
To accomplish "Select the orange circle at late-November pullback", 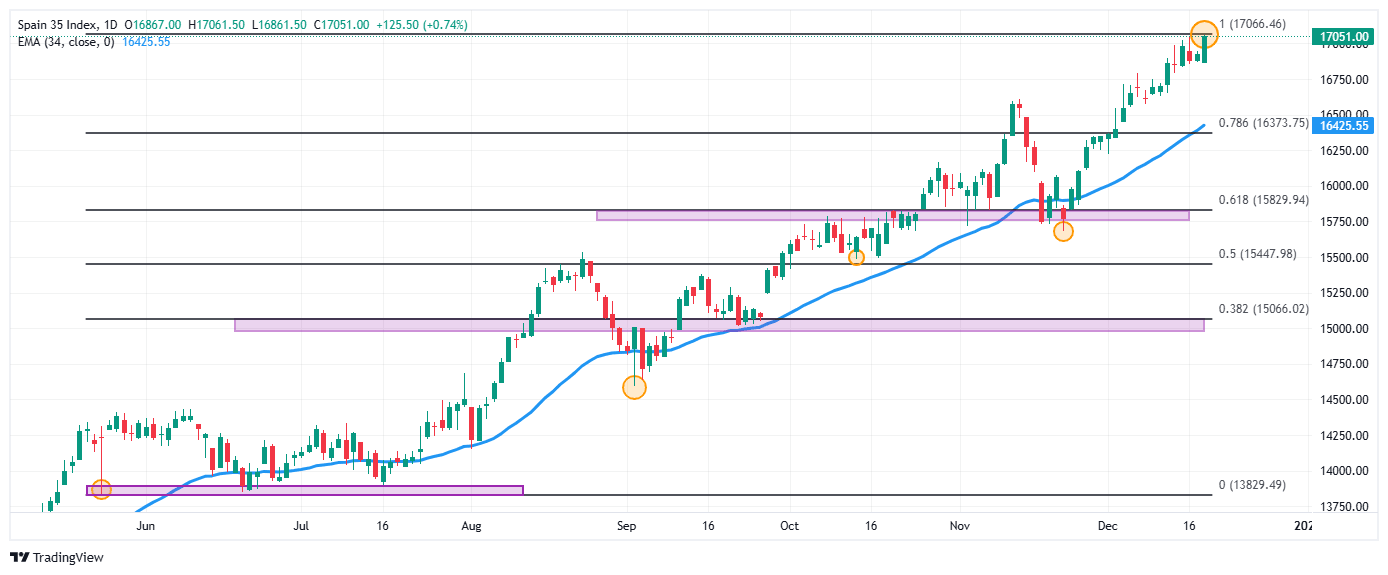I will pyautogui.click(x=1063, y=231).
